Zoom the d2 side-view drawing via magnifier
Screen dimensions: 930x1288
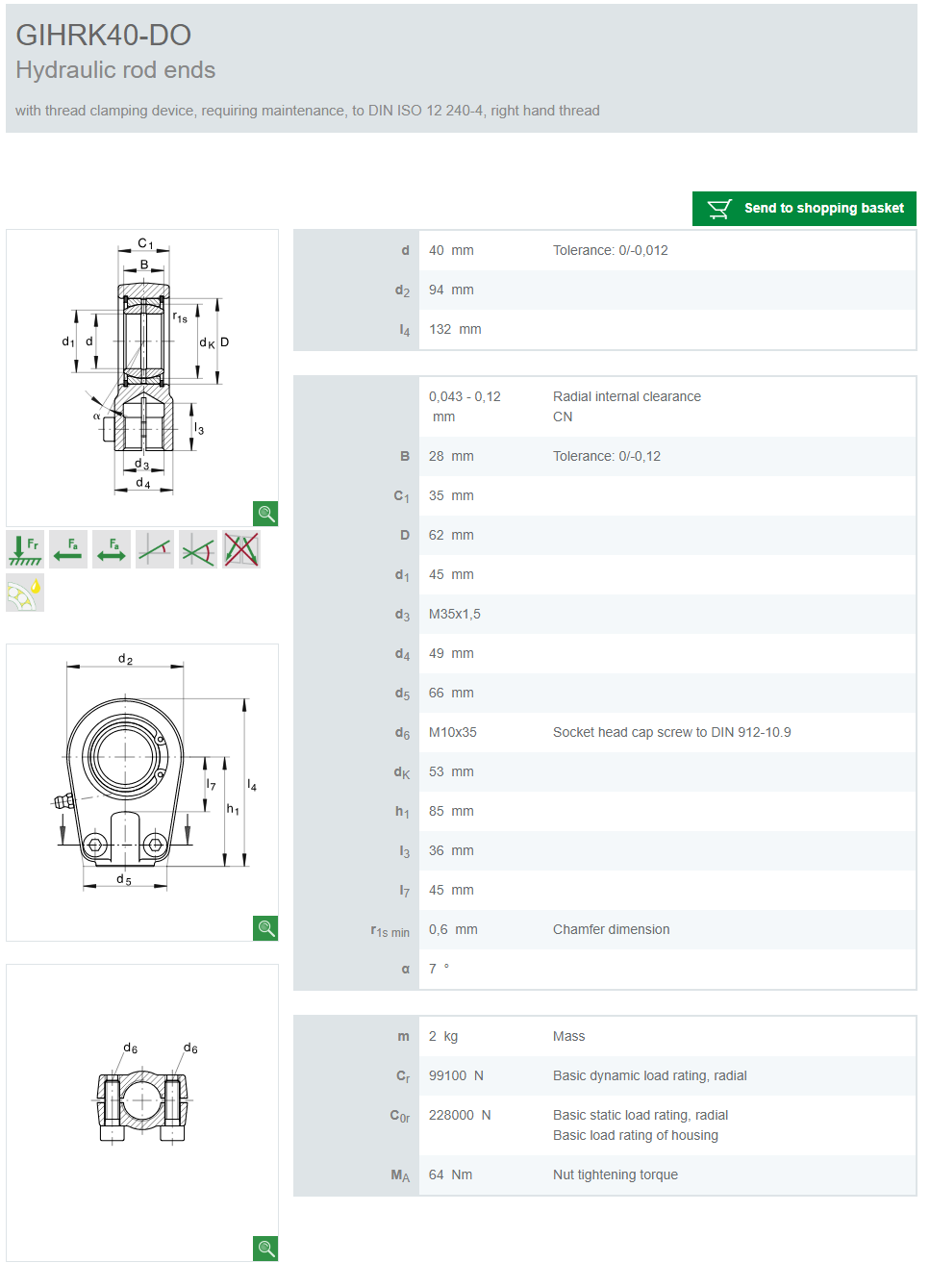[265, 928]
